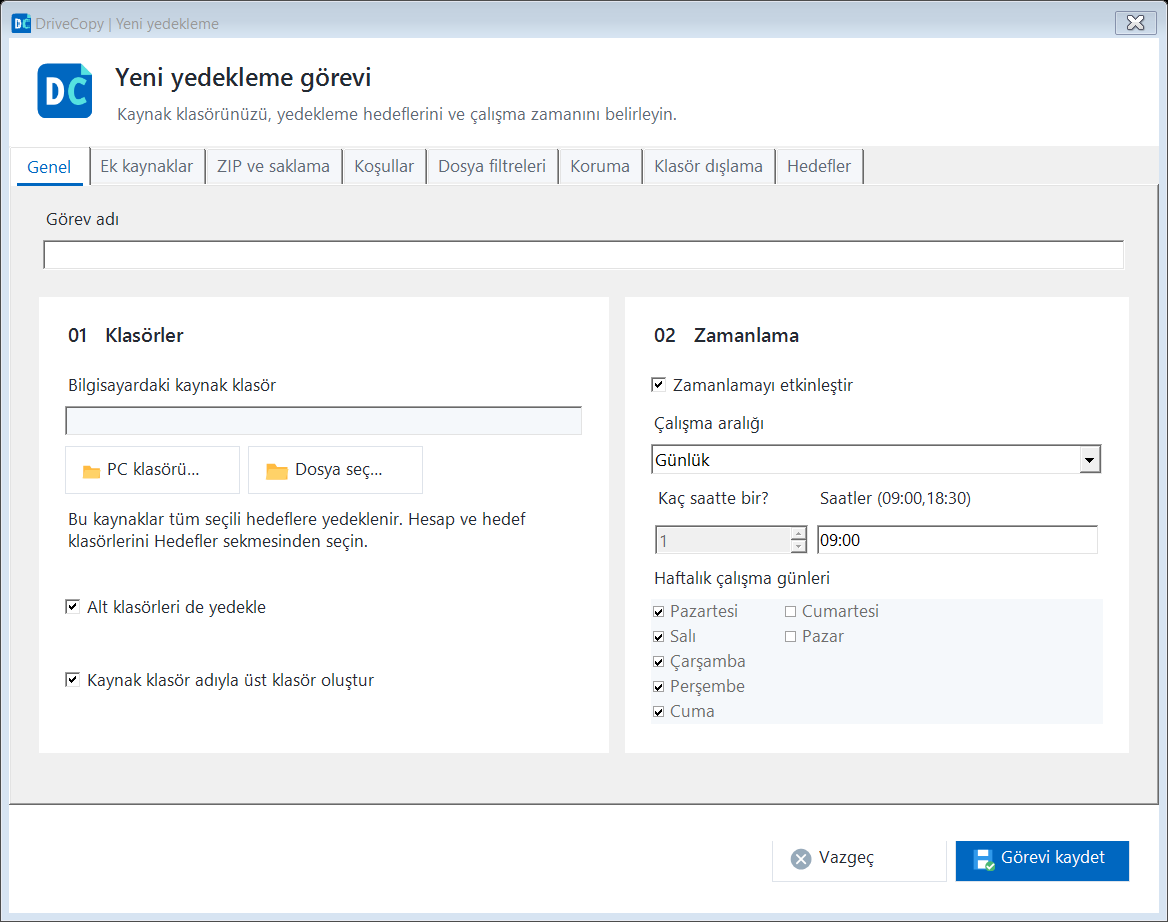Increase the Kaç saatte bir value
Image resolution: width=1168 pixels, height=922 pixels.
pos(799,533)
